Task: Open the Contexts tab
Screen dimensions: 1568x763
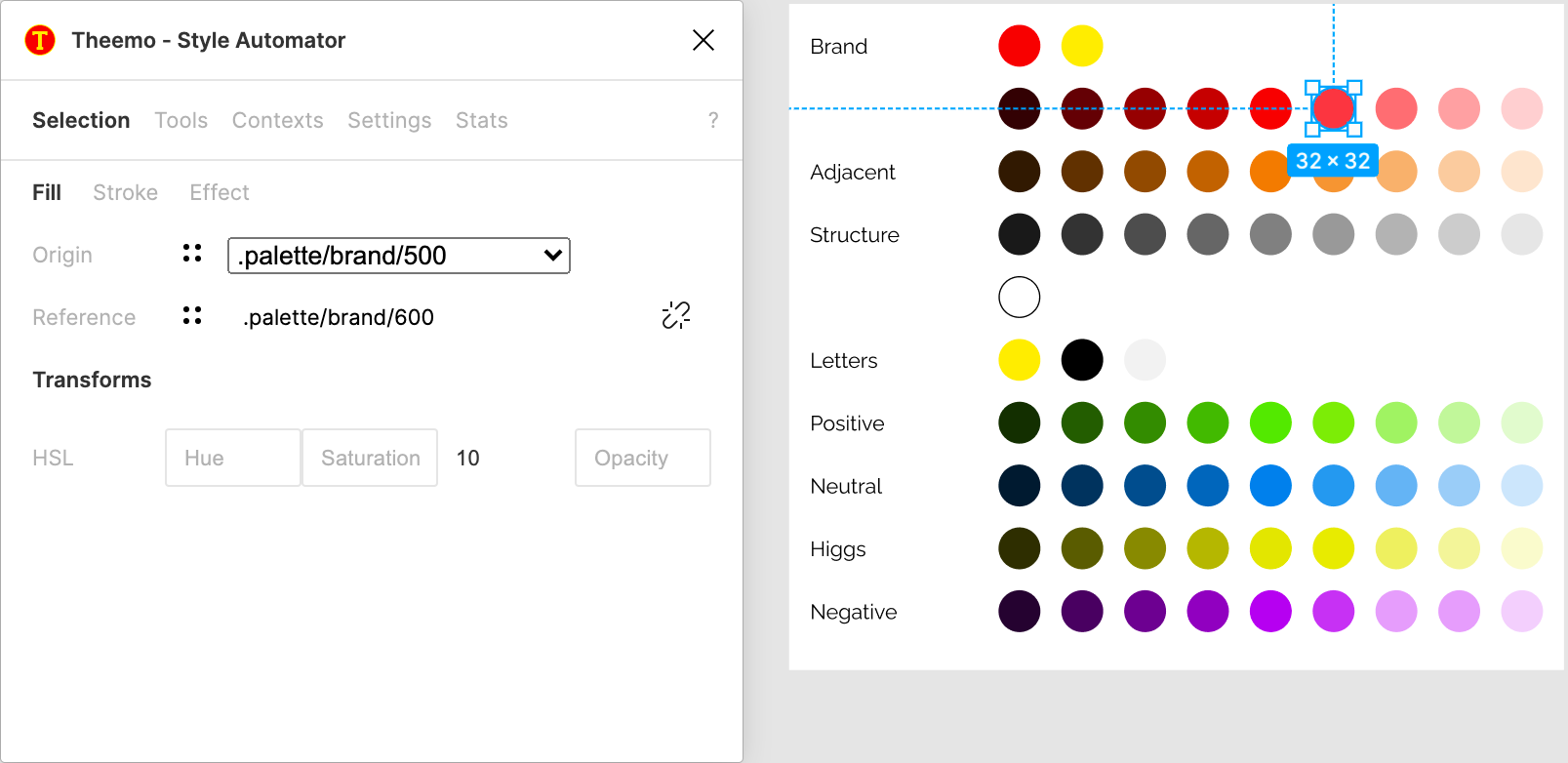Action: pyautogui.click(x=277, y=120)
